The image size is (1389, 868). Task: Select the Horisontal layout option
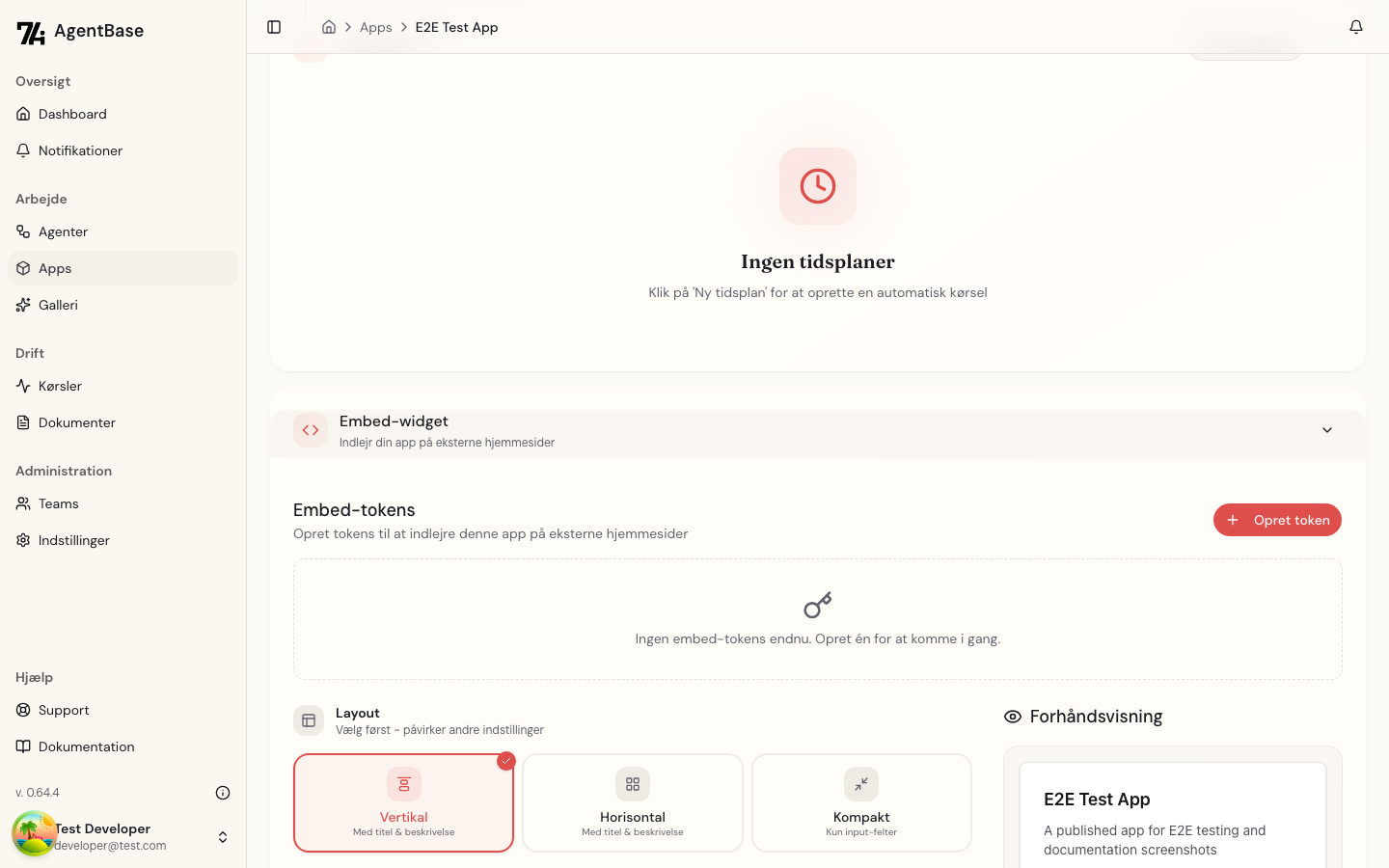pos(633,802)
